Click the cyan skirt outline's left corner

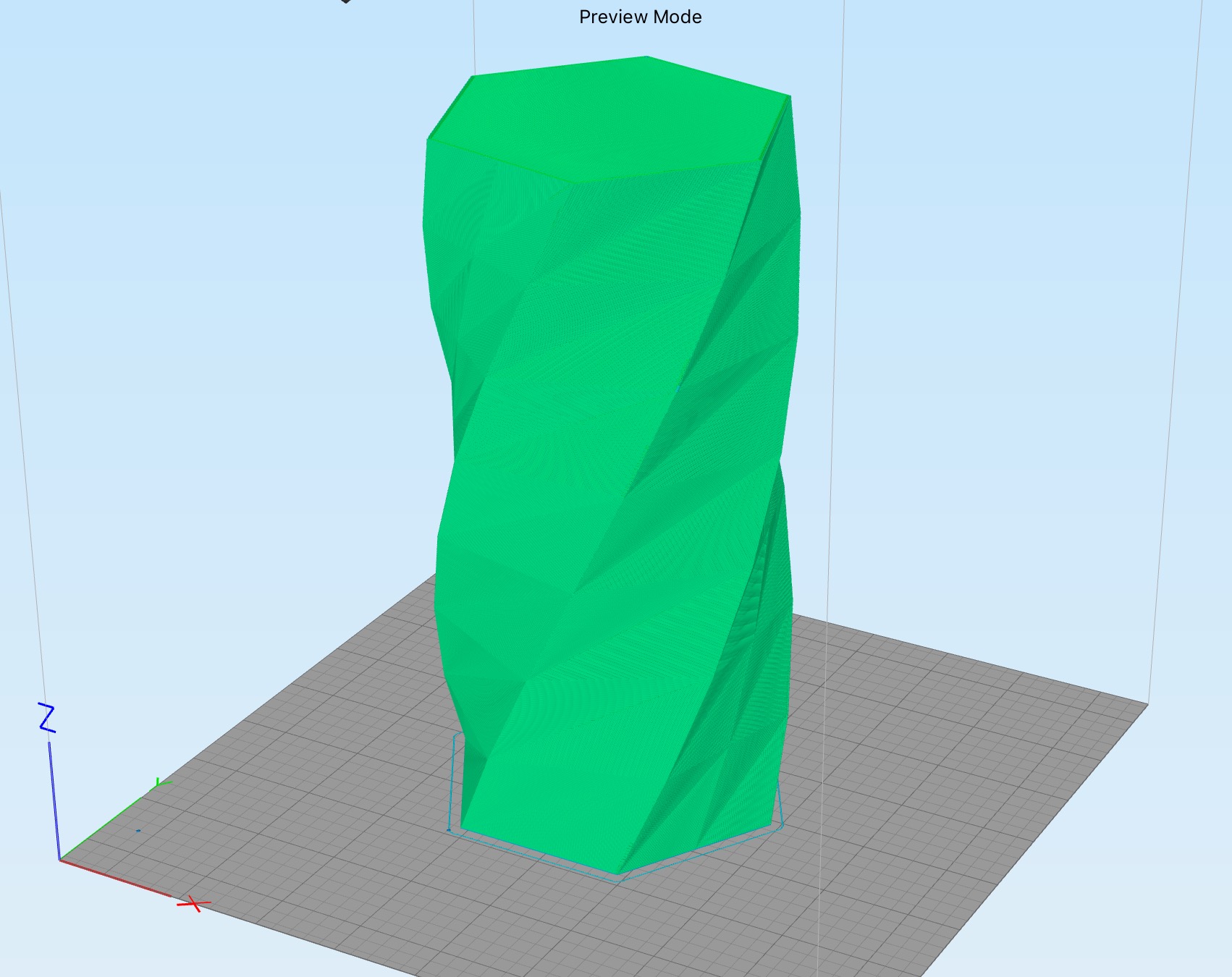coord(450,830)
